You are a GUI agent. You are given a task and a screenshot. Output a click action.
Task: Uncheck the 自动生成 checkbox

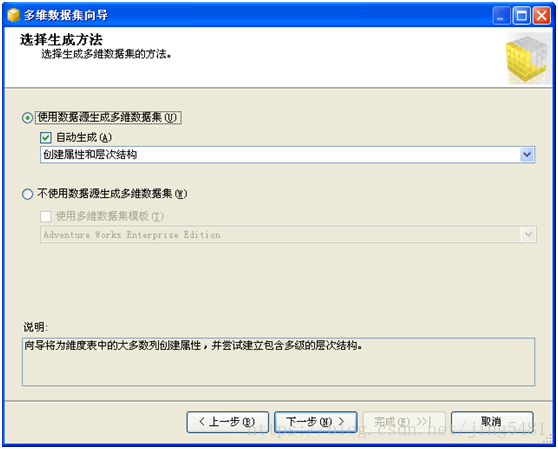(x=46, y=137)
